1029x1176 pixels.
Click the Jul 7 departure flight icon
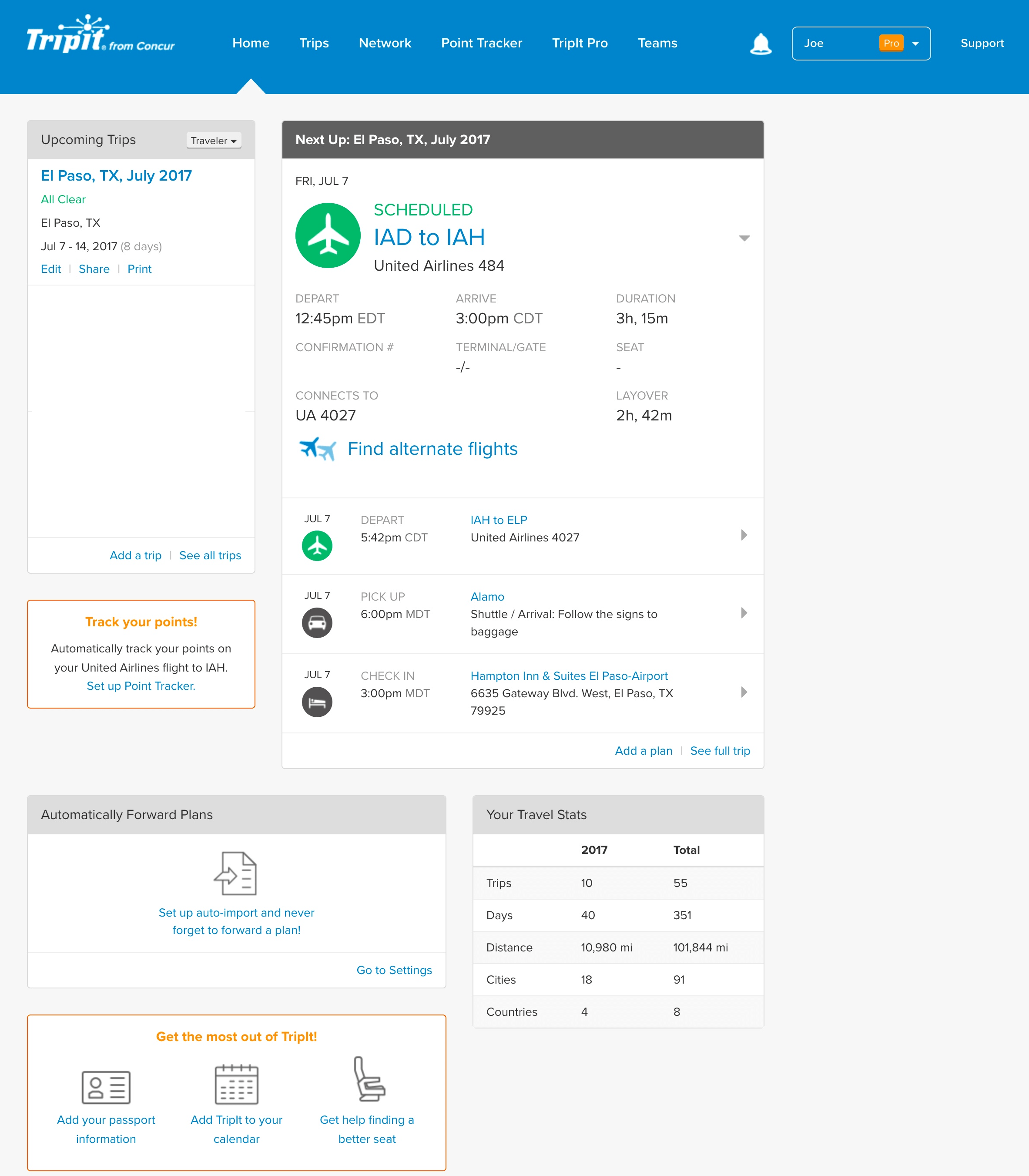click(x=317, y=545)
